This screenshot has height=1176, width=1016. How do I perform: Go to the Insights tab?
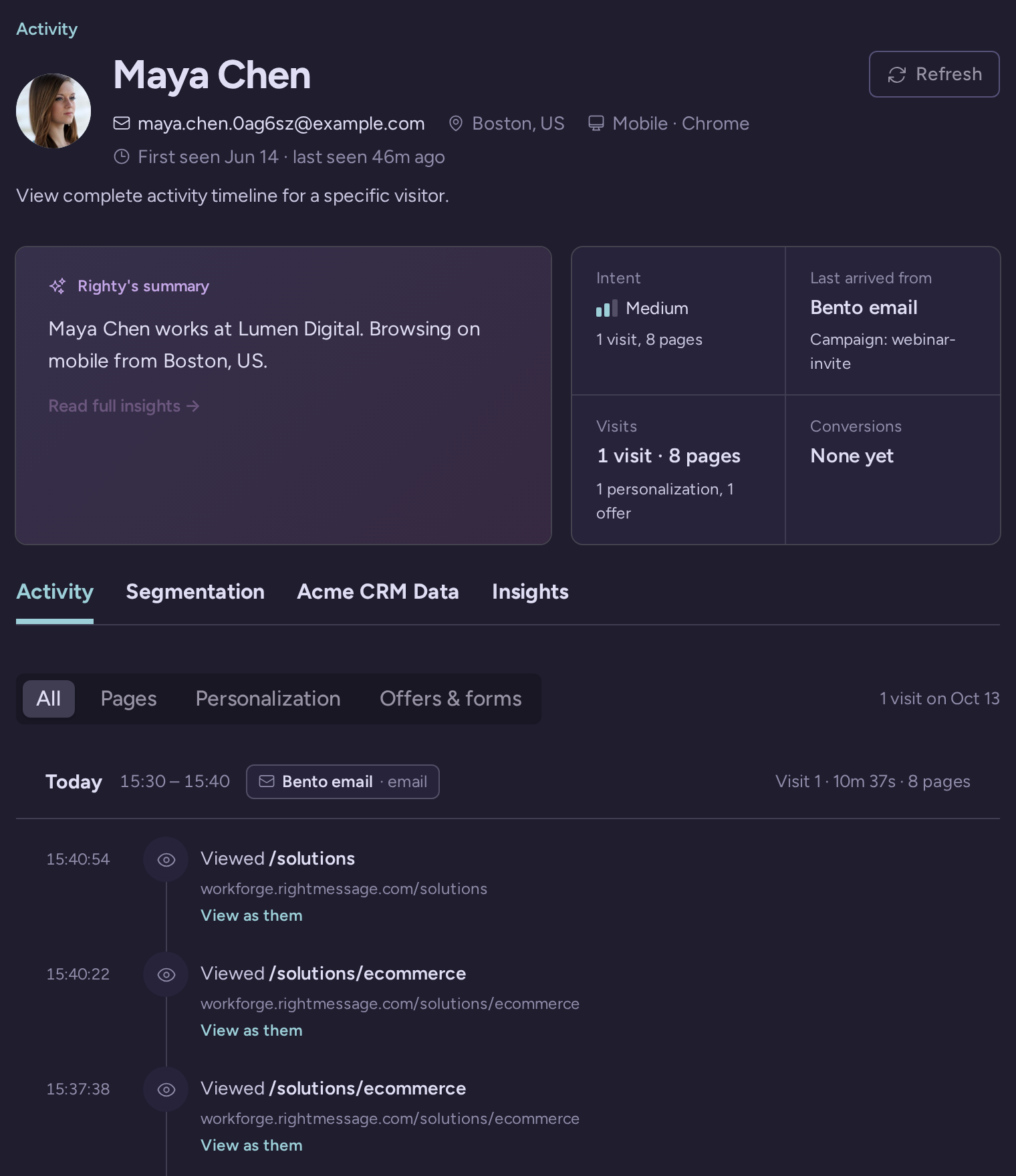[531, 592]
